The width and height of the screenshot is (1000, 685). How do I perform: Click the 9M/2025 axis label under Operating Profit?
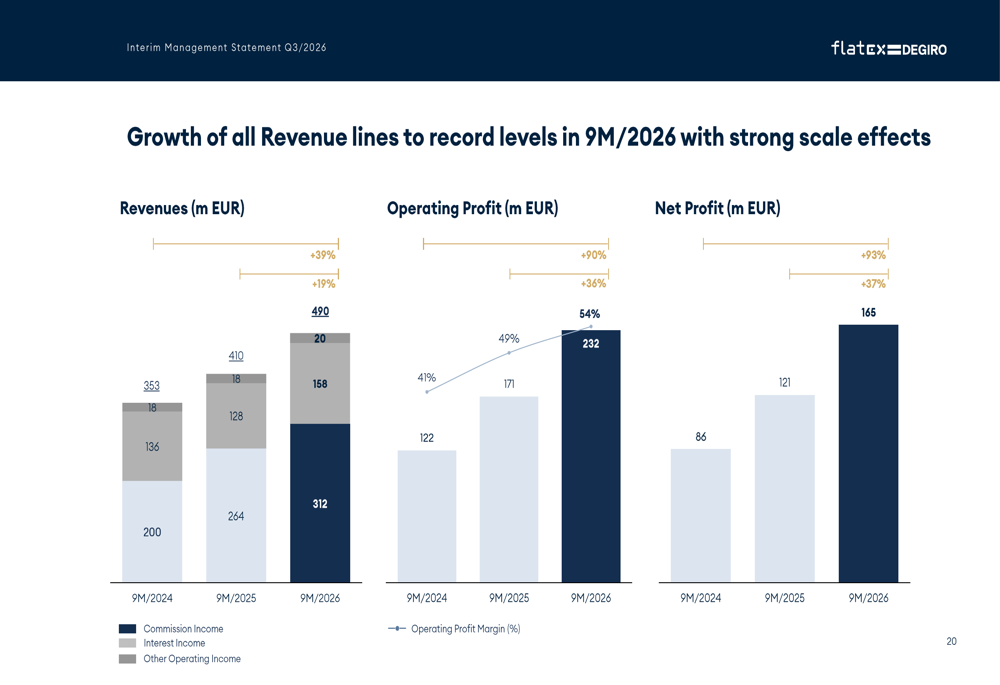(x=509, y=598)
